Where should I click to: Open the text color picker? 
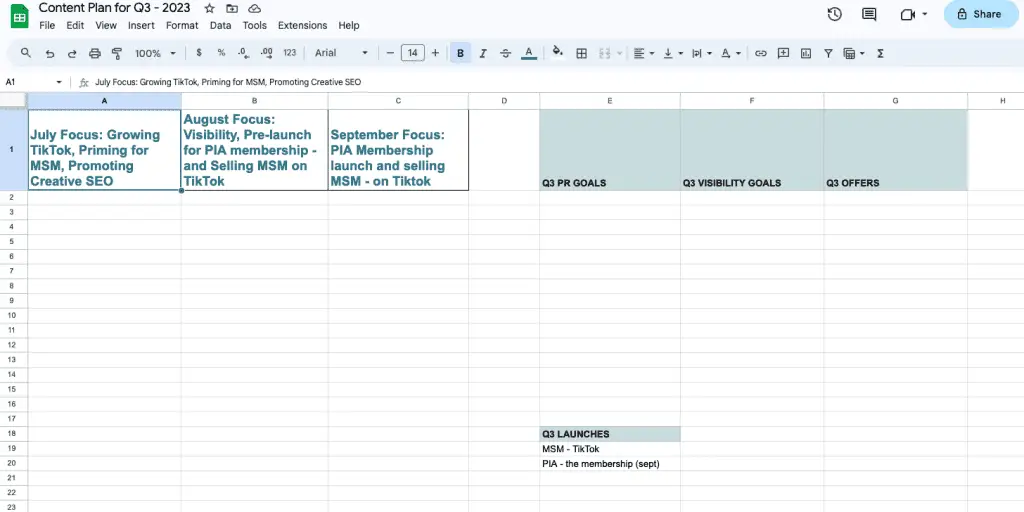529,54
